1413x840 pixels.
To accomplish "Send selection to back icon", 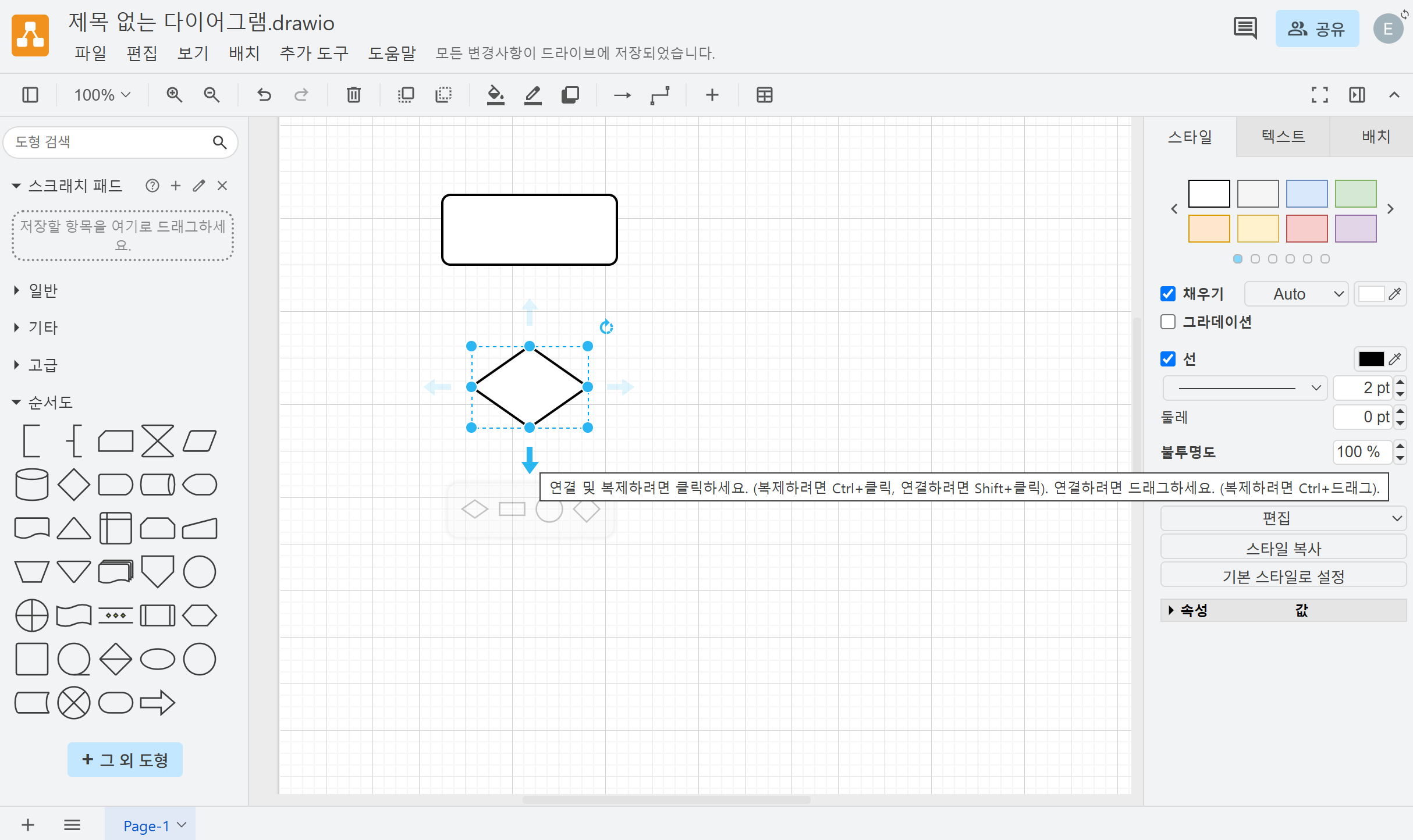I will coord(443,95).
